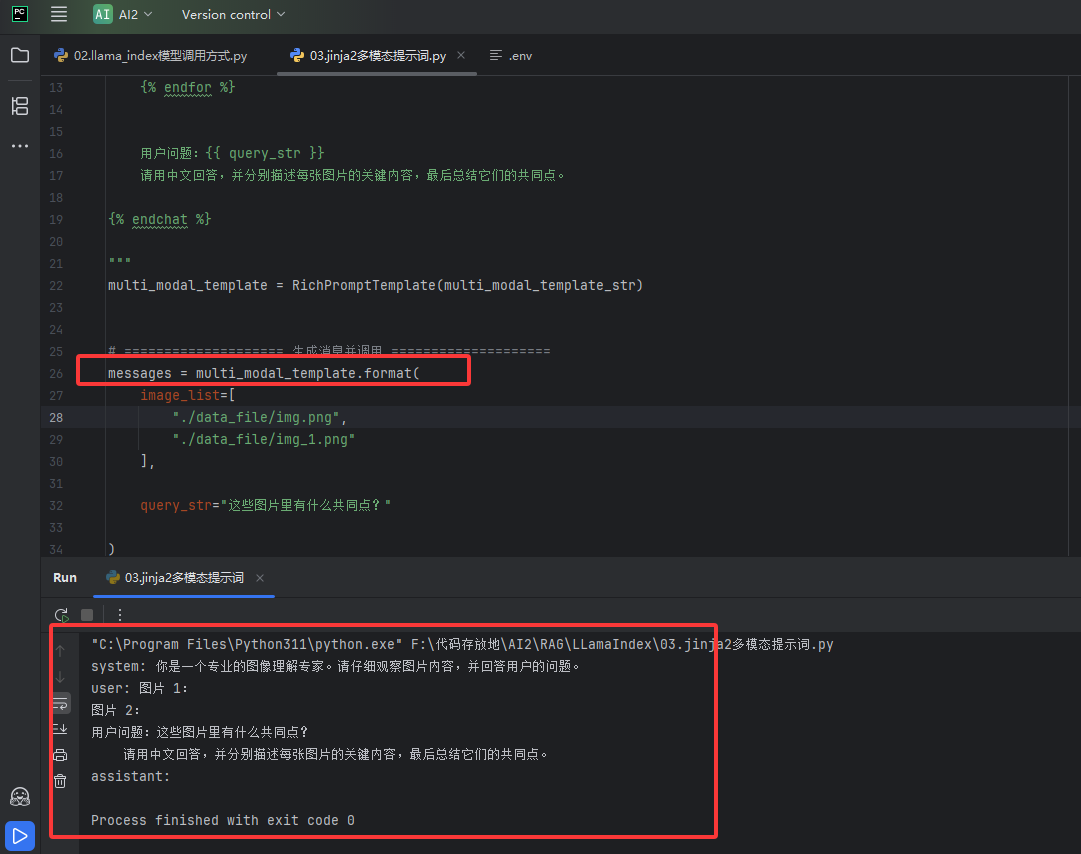Click the endfor tag on line 13

point(188,87)
